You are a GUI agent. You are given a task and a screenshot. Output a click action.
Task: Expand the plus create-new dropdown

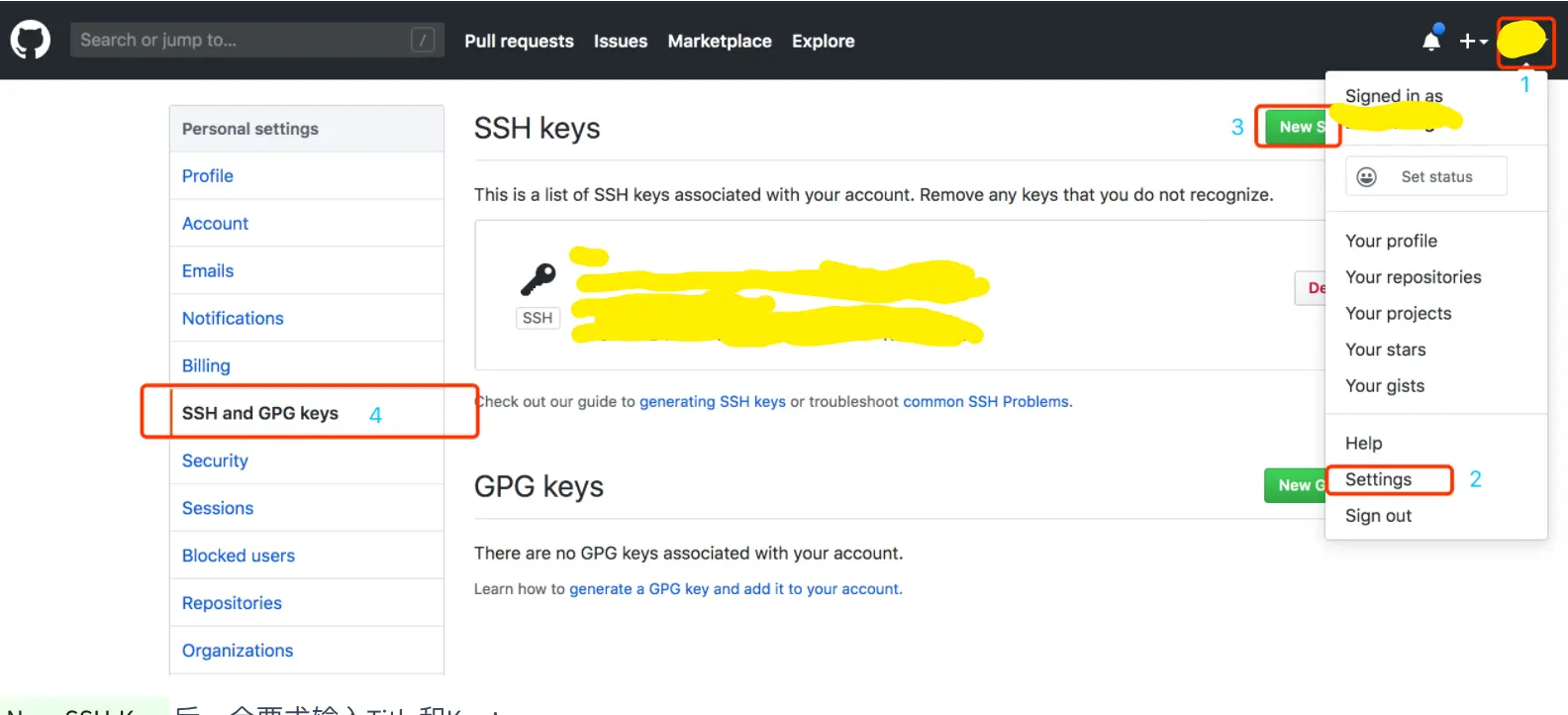1473,41
